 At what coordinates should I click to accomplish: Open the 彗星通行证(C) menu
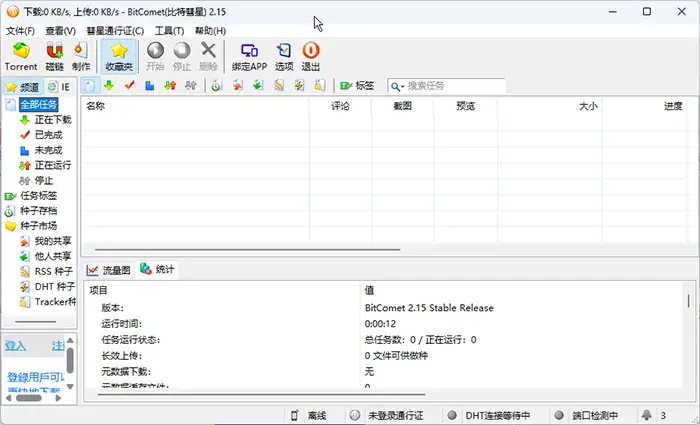coord(115,31)
